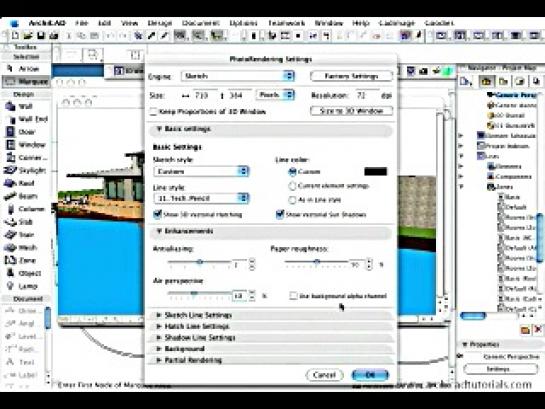Click the Save icon in toolbar
Image resolution: width=545 pixels, height=409 pixels.
[41, 35]
